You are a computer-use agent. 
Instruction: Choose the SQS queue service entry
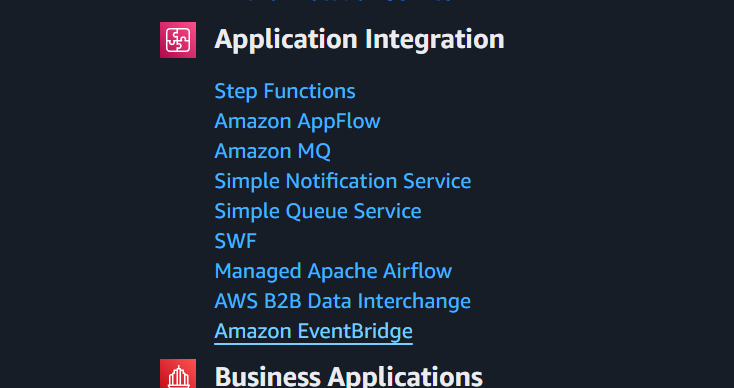coord(318,211)
